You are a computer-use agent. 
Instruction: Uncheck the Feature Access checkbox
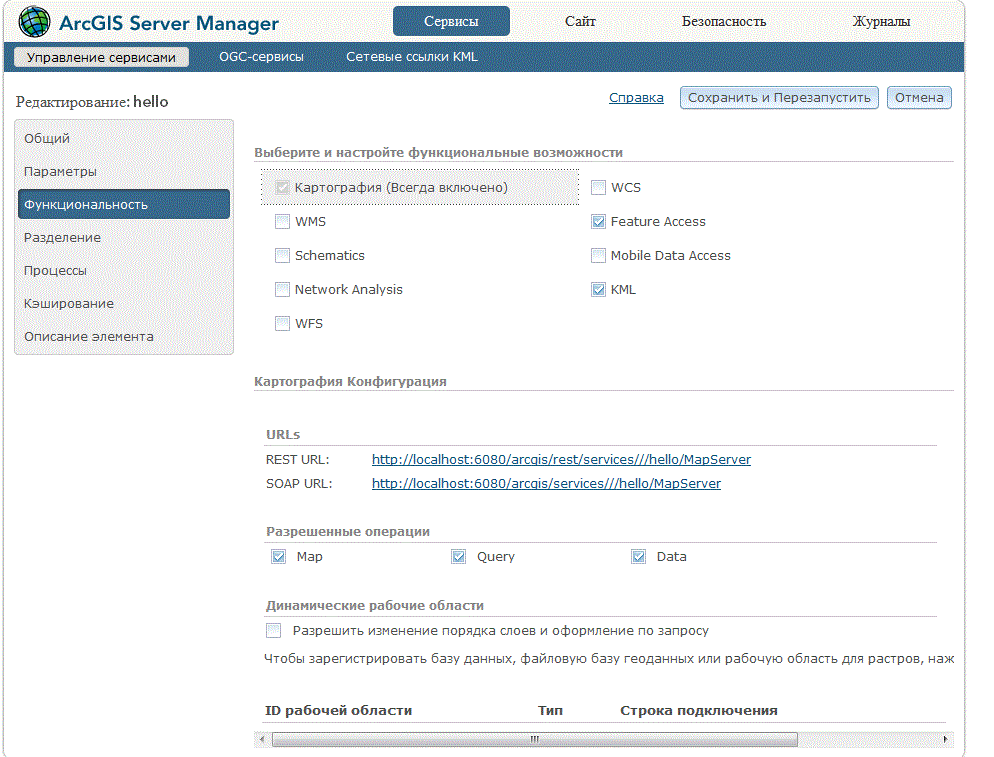(x=598, y=222)
